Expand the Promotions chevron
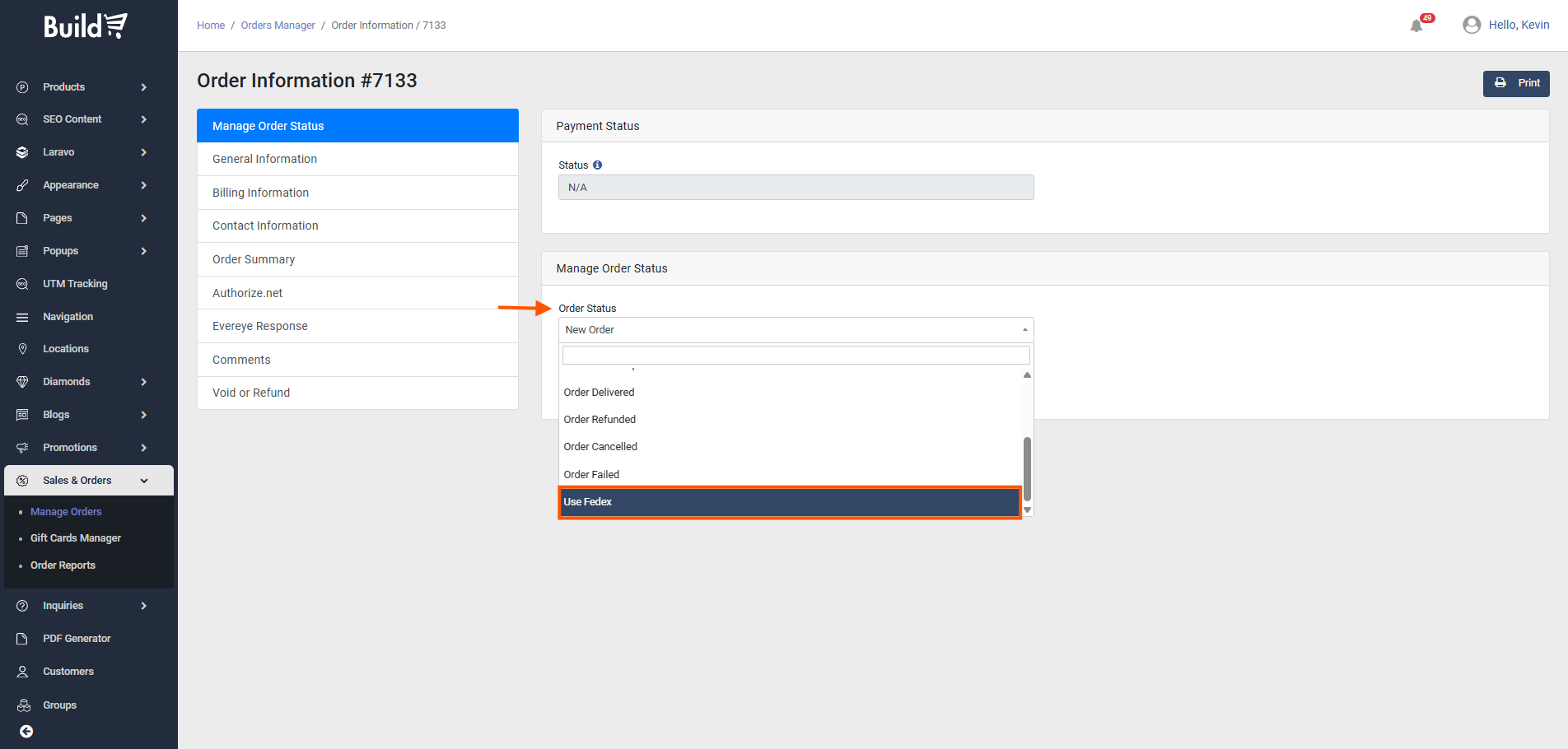The width and height of the screenshot is (1568, 749). [x=144, y=448]
